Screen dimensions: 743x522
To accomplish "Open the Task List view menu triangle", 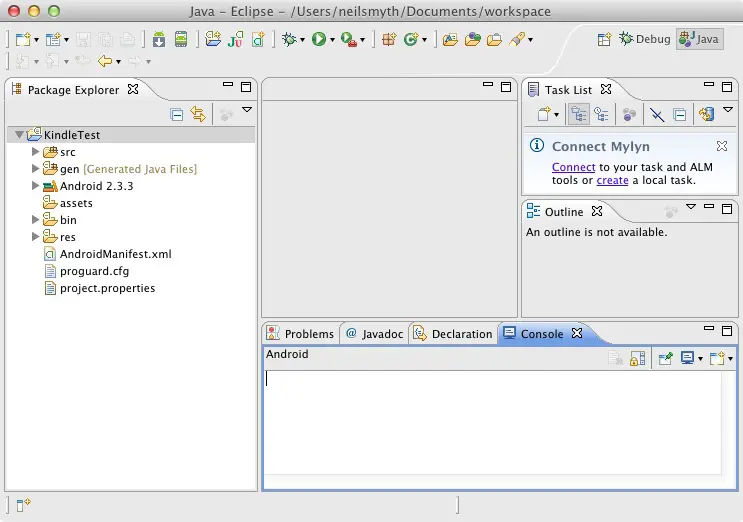I will [x=728, y=109].
